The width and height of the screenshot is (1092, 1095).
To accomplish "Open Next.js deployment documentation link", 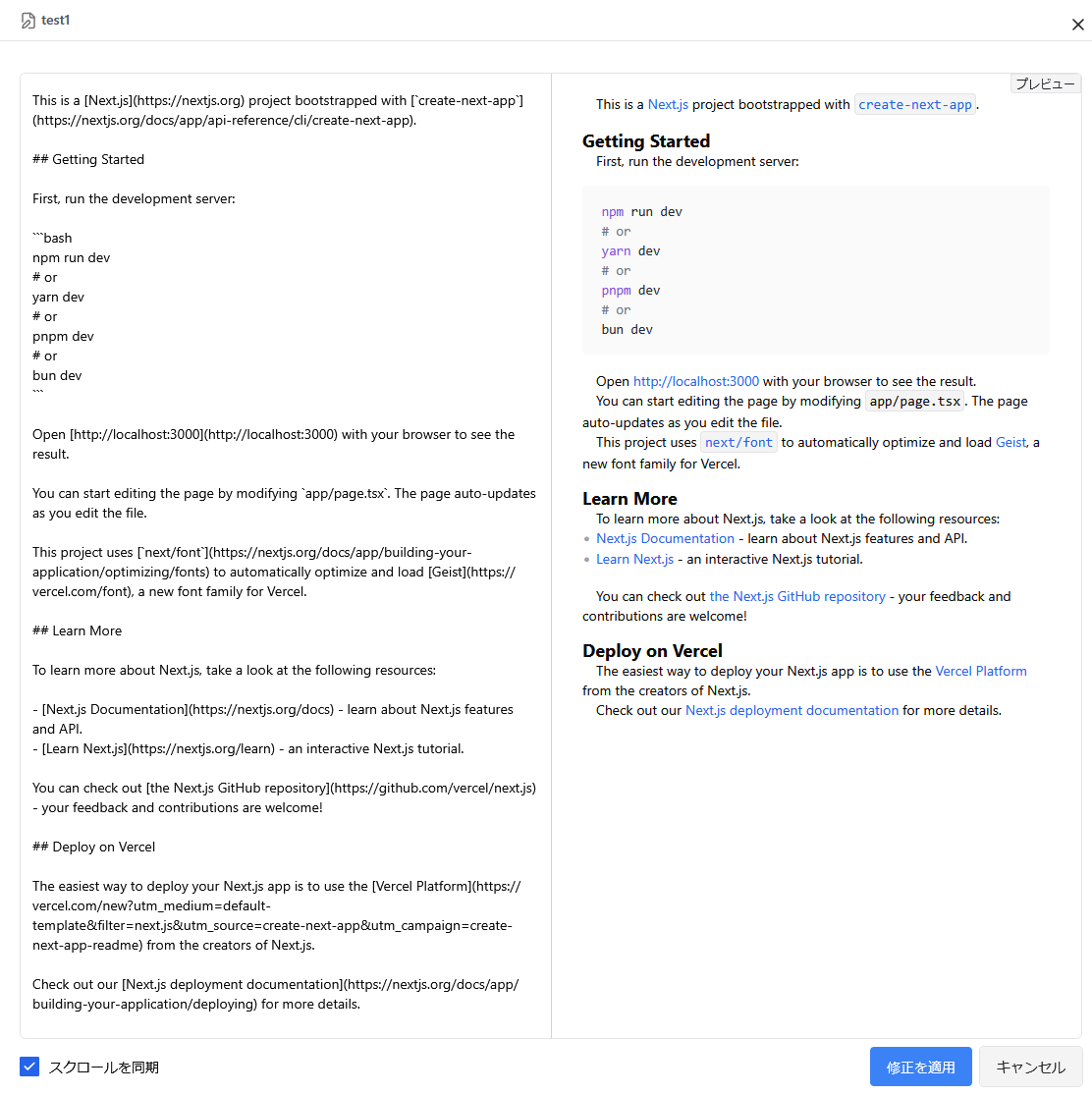I will [x=792, y=710].
